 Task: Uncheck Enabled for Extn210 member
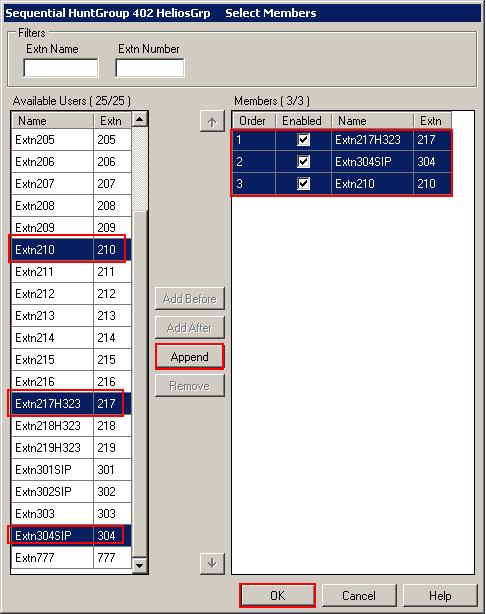[304, 184]
